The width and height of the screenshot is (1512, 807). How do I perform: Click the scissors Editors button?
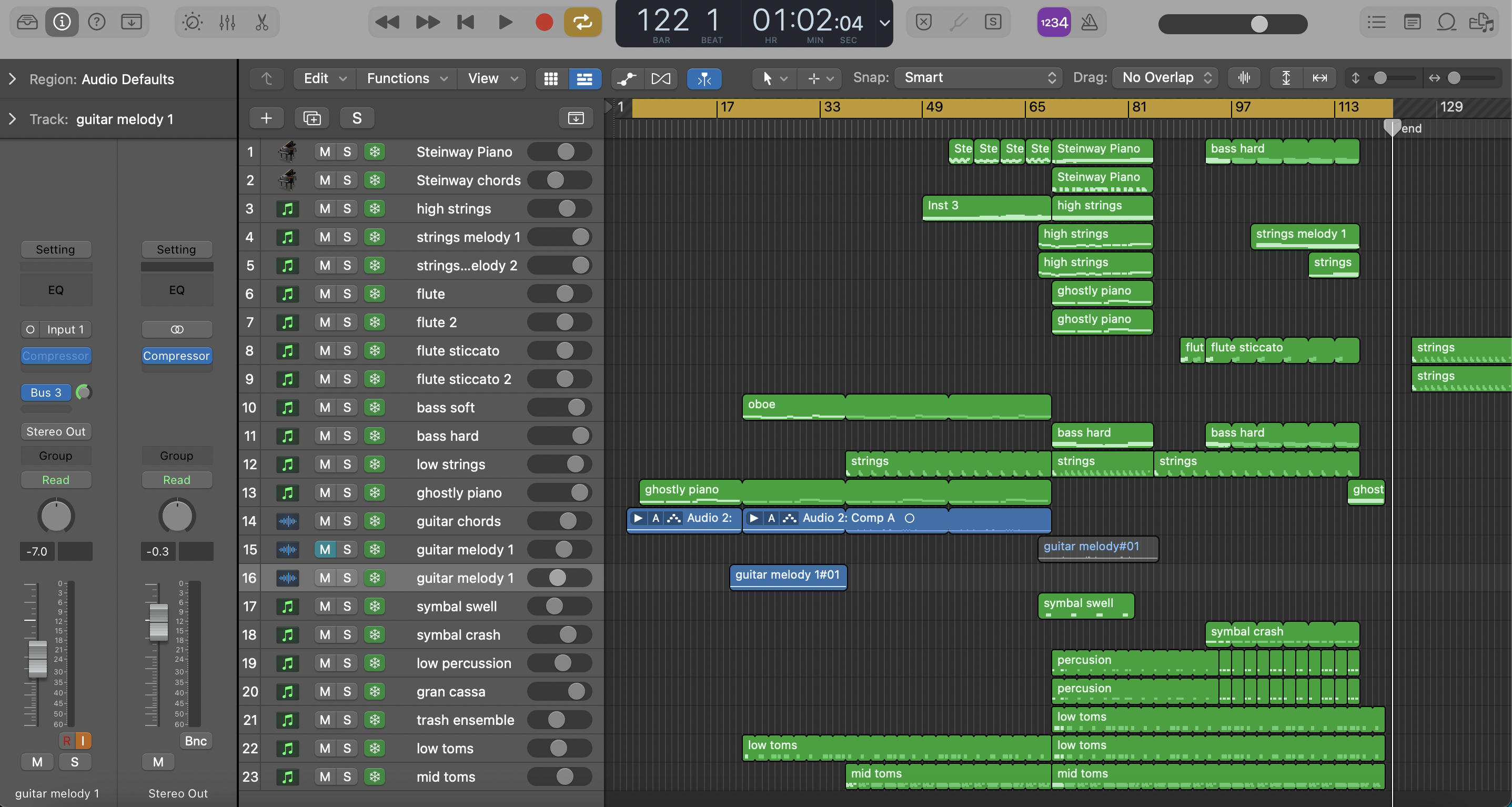click(x=262, y=22)
